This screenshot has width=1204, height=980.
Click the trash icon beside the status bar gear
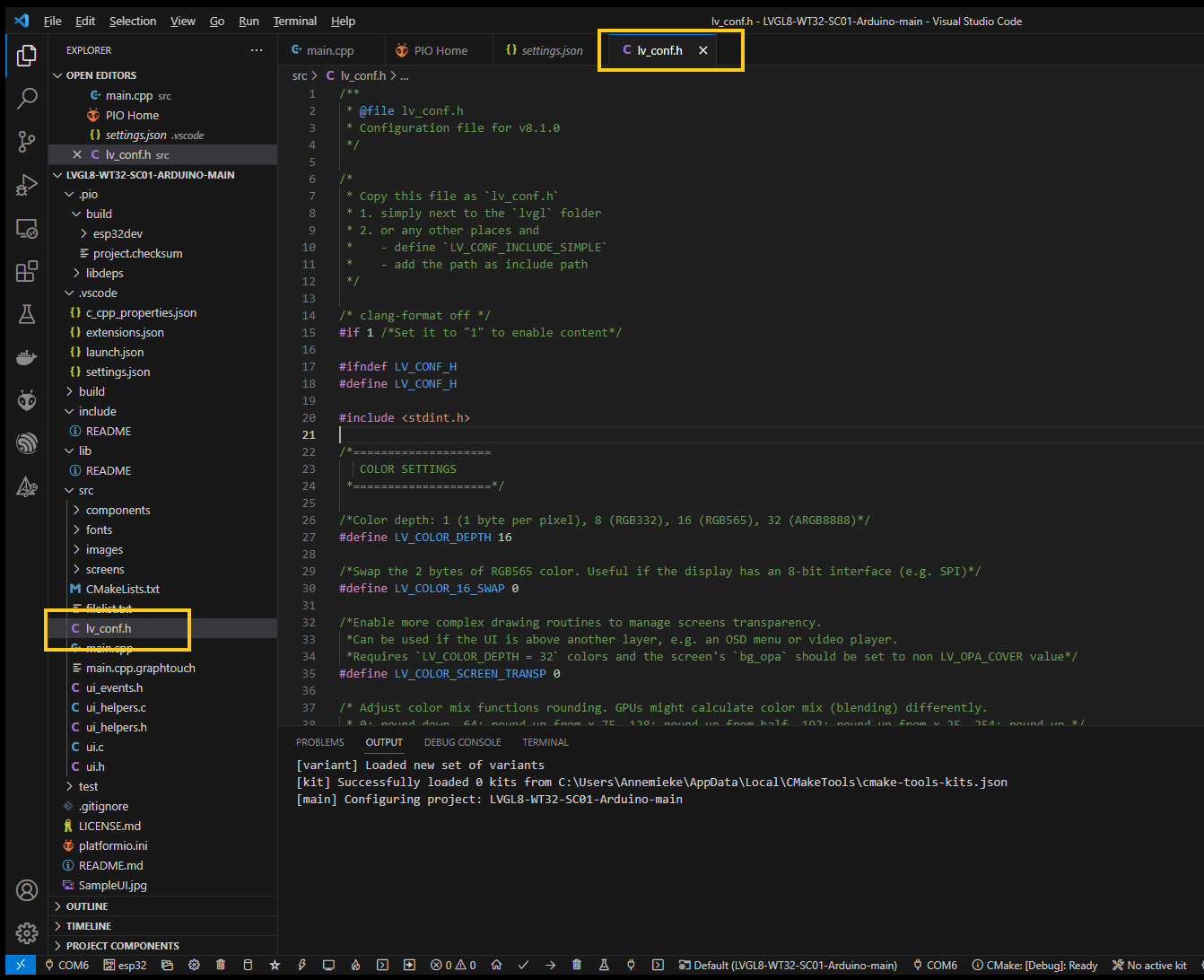[x=221, y=966]
